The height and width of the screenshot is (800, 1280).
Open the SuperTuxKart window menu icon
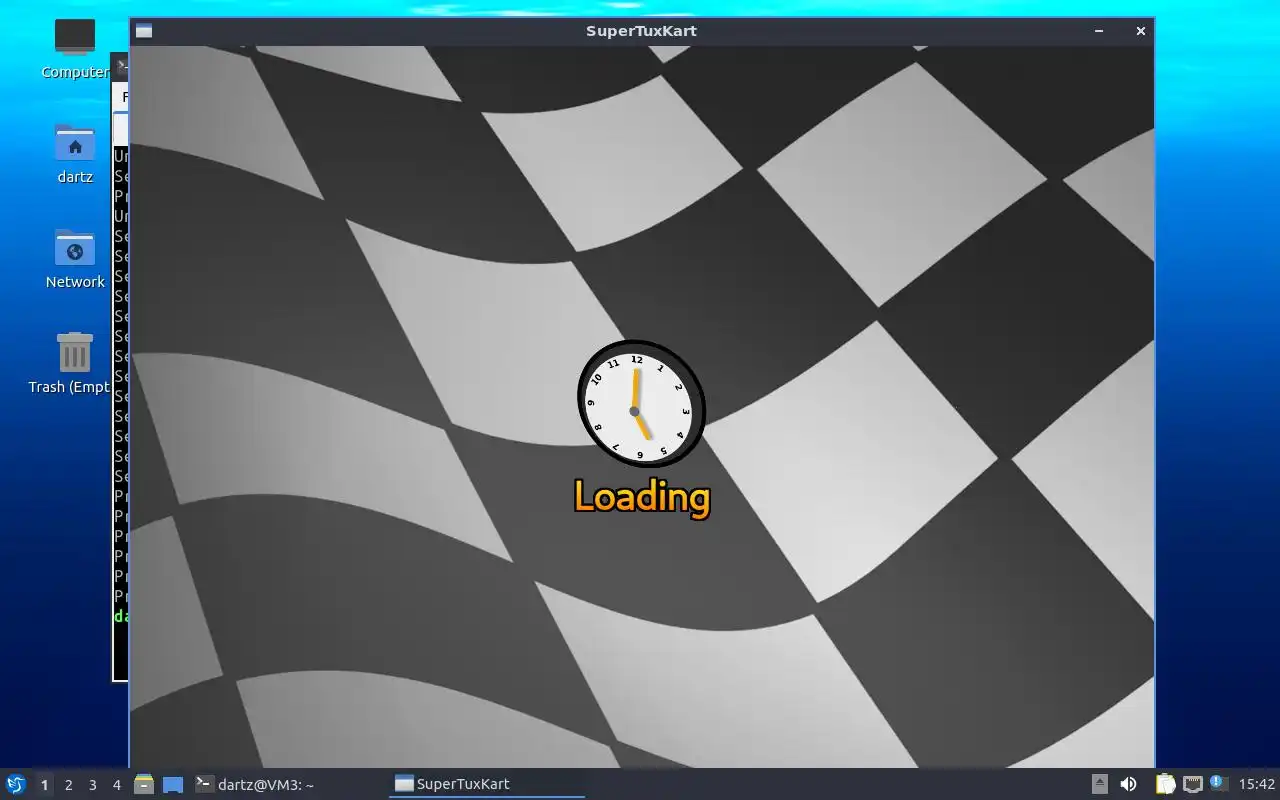click(144, 31)
